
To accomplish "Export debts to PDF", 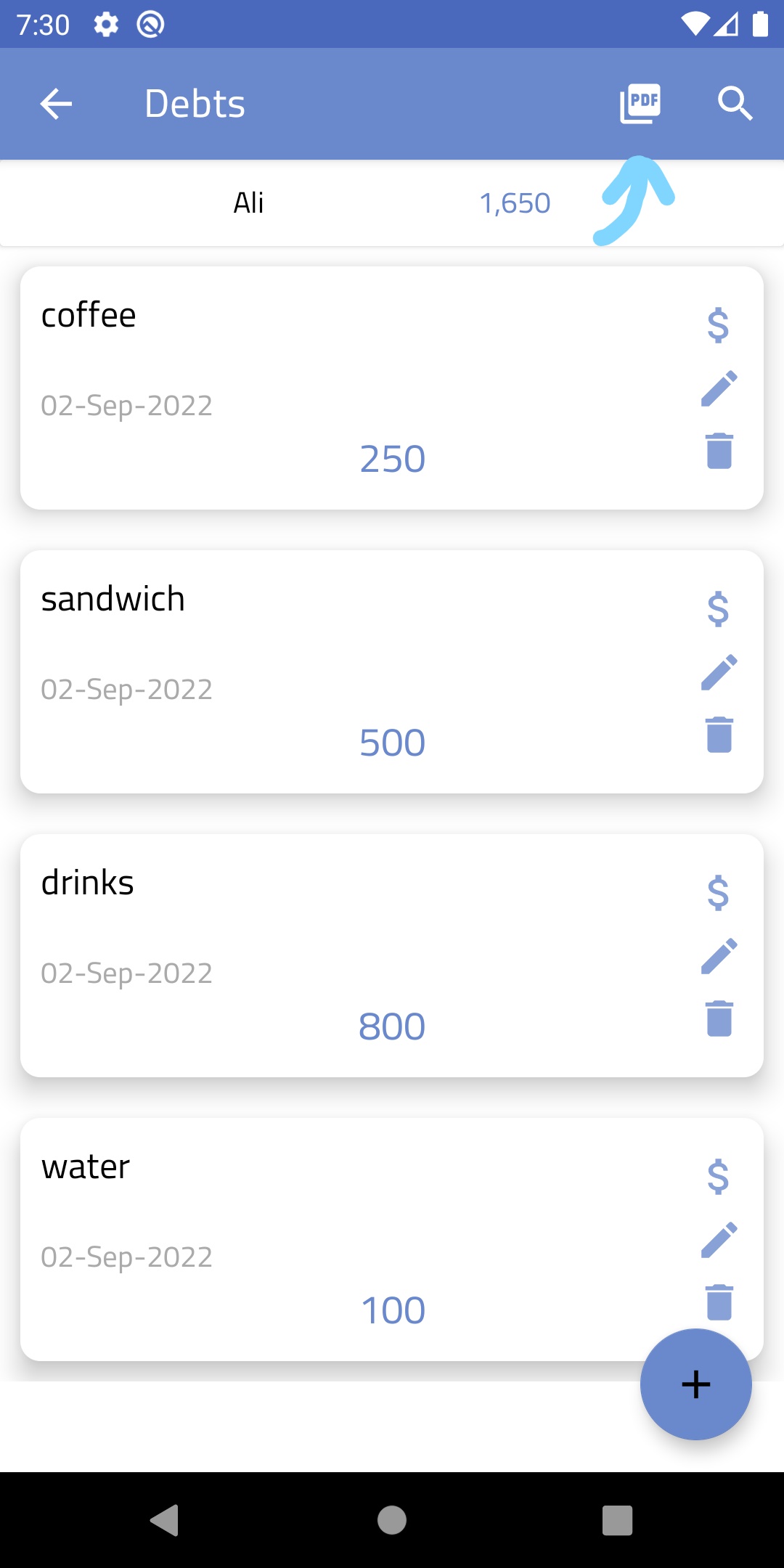I will pyautogui.click(x=640, y=104).
